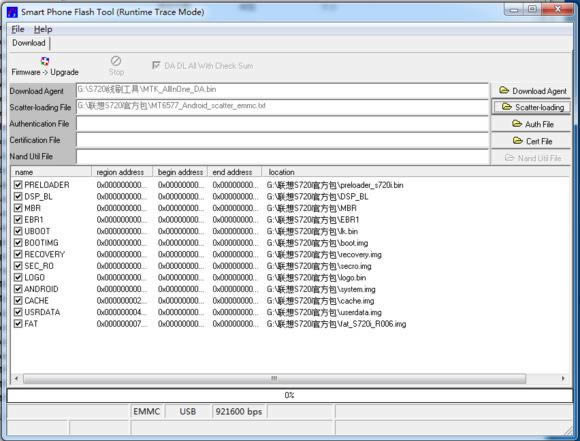
Task: Click the Stop icon
Action: click(x=116, y=61)
